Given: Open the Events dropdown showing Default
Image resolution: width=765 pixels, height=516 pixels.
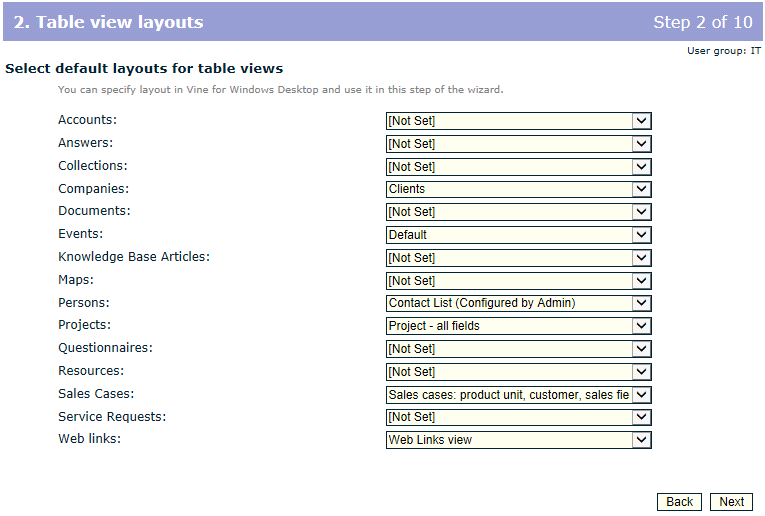Looking at the screenshot, I should 519,235.
